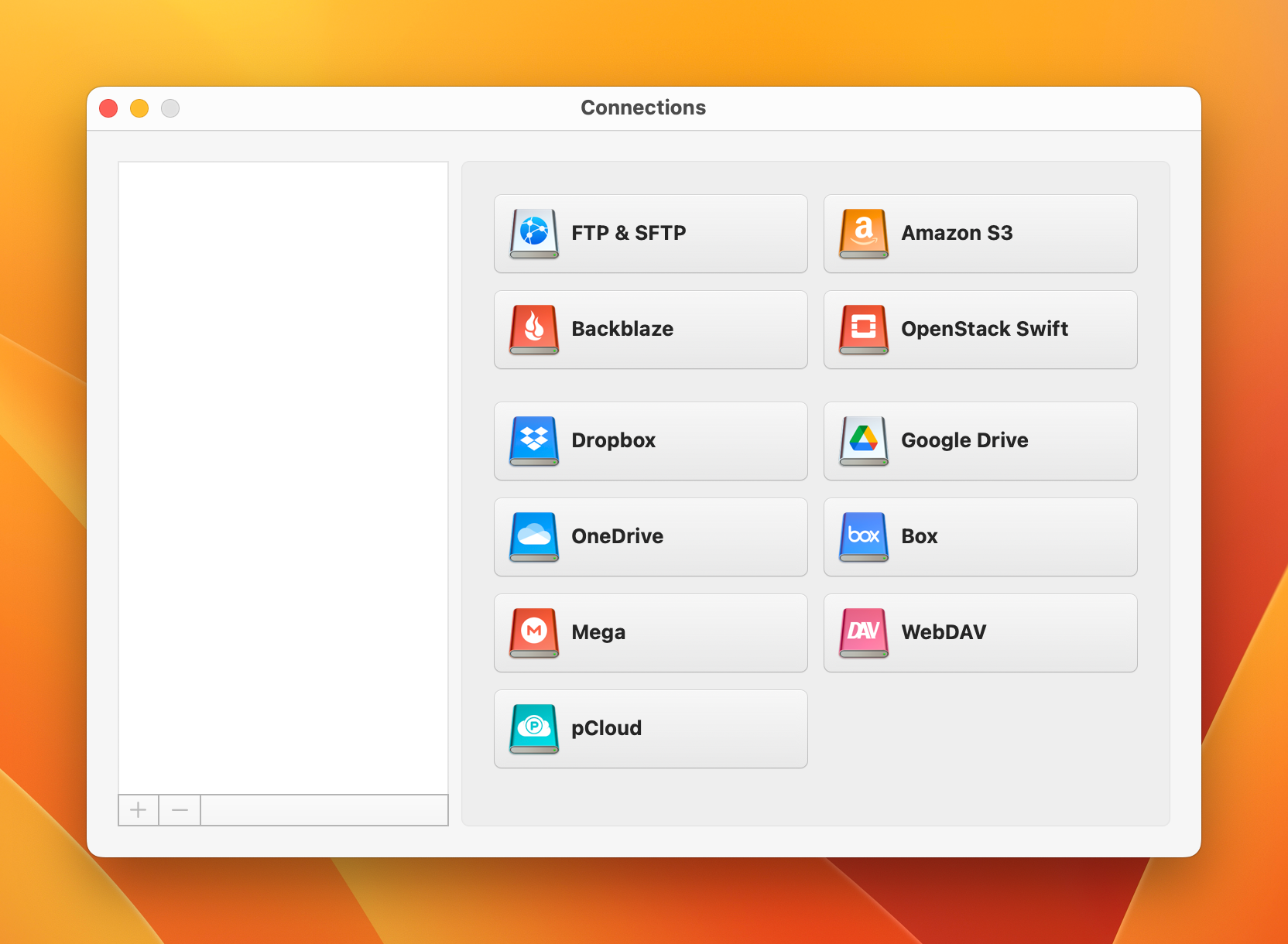Image resolution: width=1288 pixels, height=944 pixels.
Task: Click the Backblaze flame icon
Action: click(533, 329)
